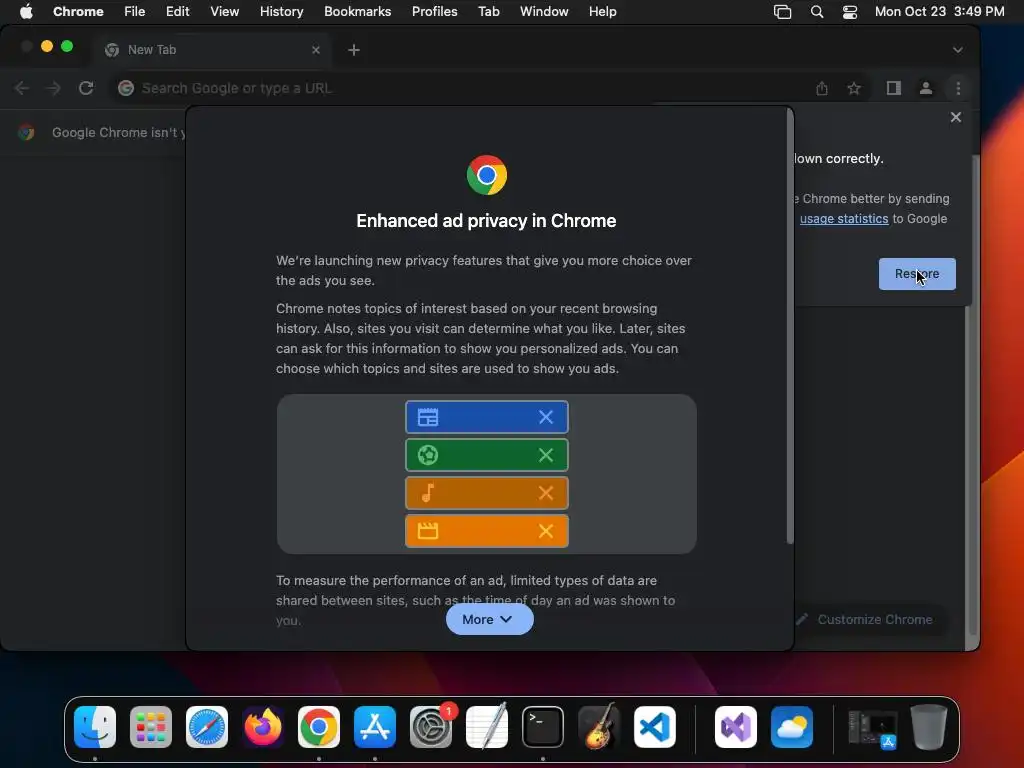Open the File menu
Screen dimensions: 1024x768
coord(135,11)
